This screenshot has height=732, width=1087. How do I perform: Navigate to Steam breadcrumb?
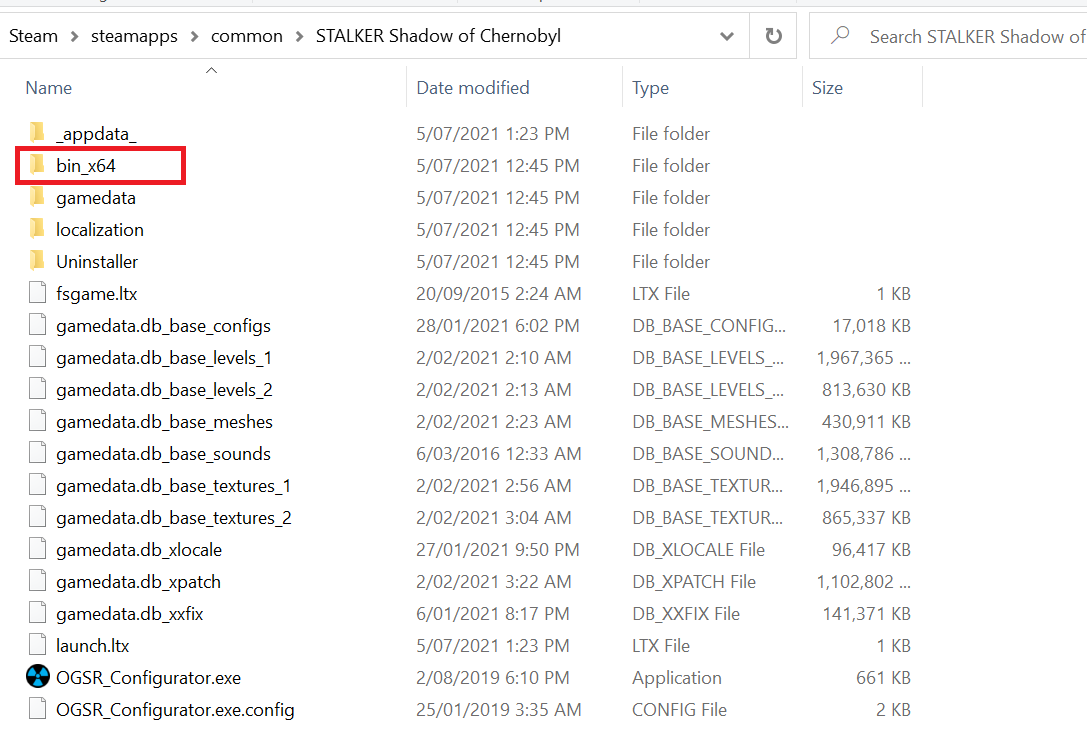(x=34, y=36)
